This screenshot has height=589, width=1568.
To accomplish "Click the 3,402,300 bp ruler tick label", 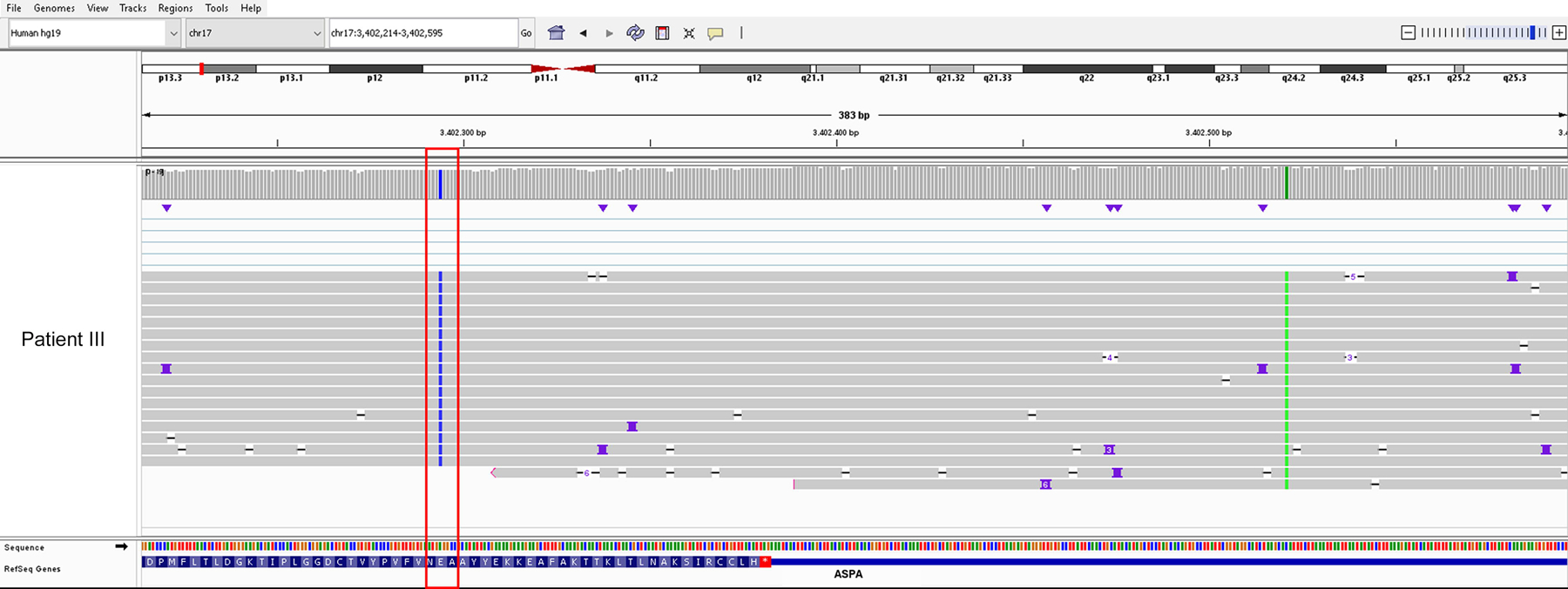I will pyautogui.click(x=463, y=133).
